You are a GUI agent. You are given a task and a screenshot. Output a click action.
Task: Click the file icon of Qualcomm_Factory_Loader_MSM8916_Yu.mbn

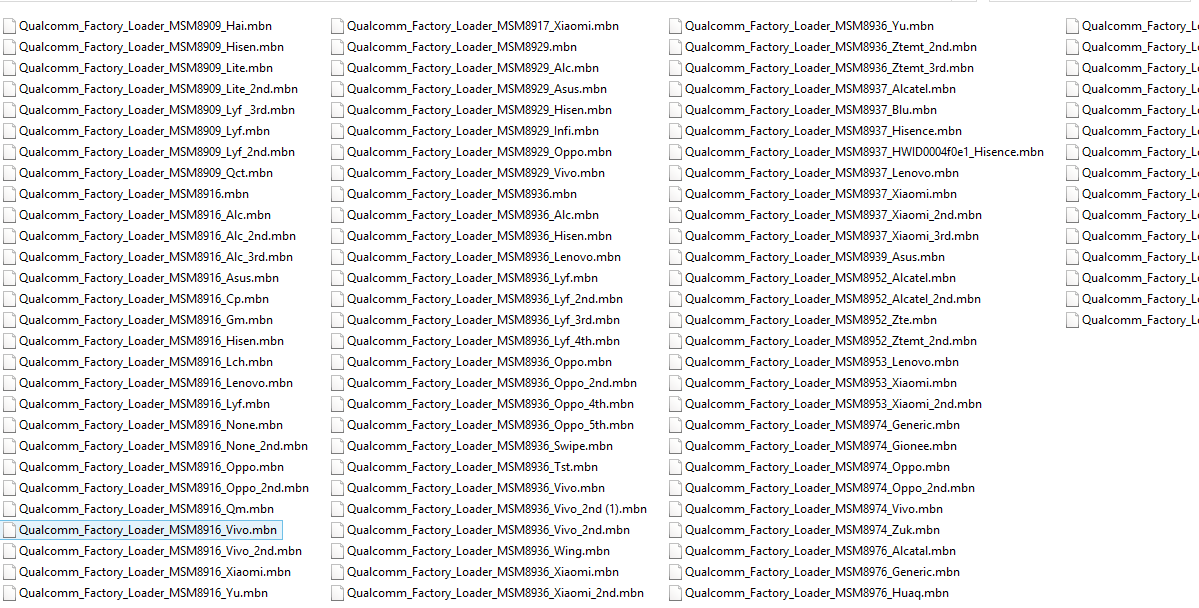point(9,592)
